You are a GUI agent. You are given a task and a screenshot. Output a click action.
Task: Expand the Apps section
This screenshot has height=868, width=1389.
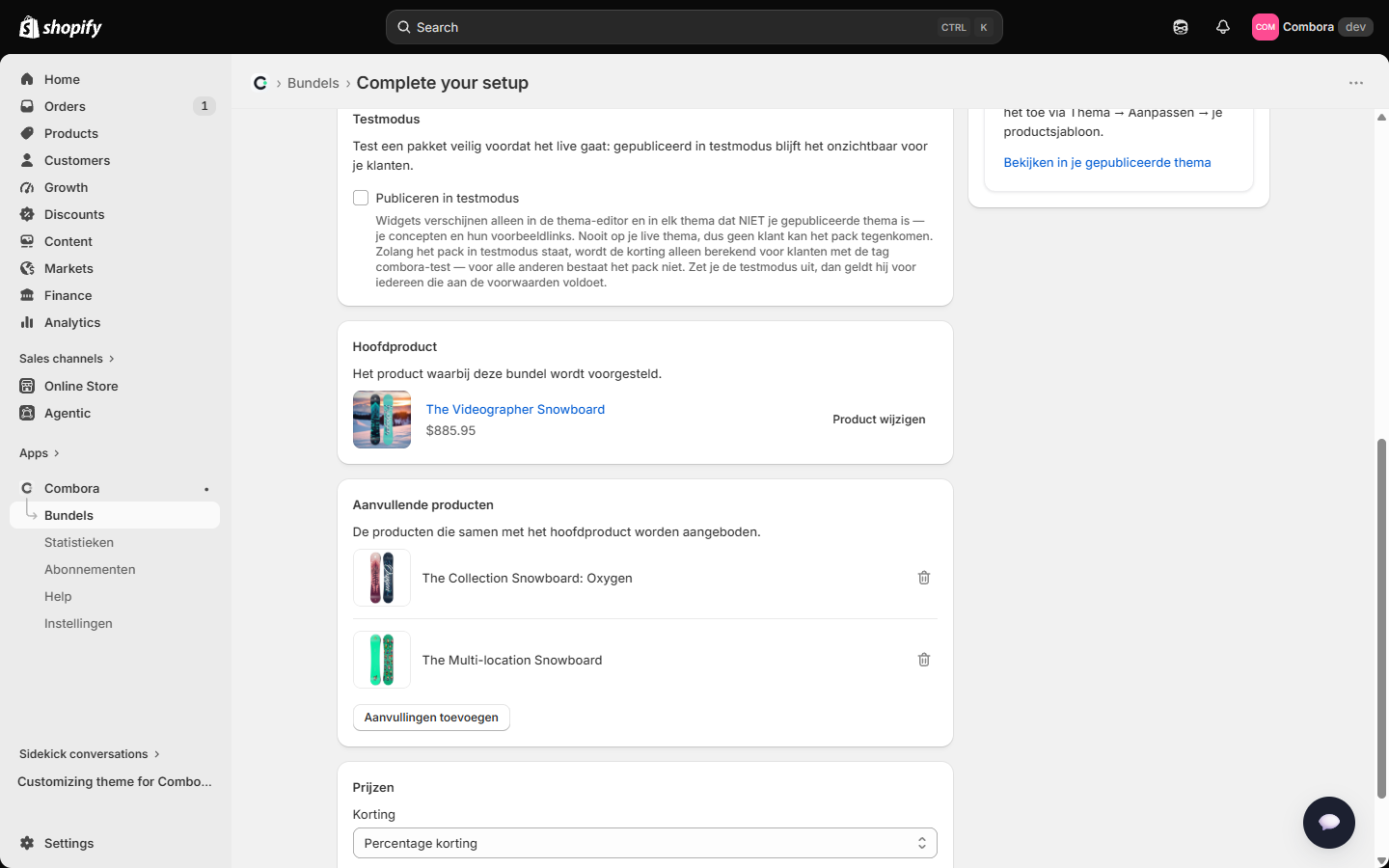40,453
